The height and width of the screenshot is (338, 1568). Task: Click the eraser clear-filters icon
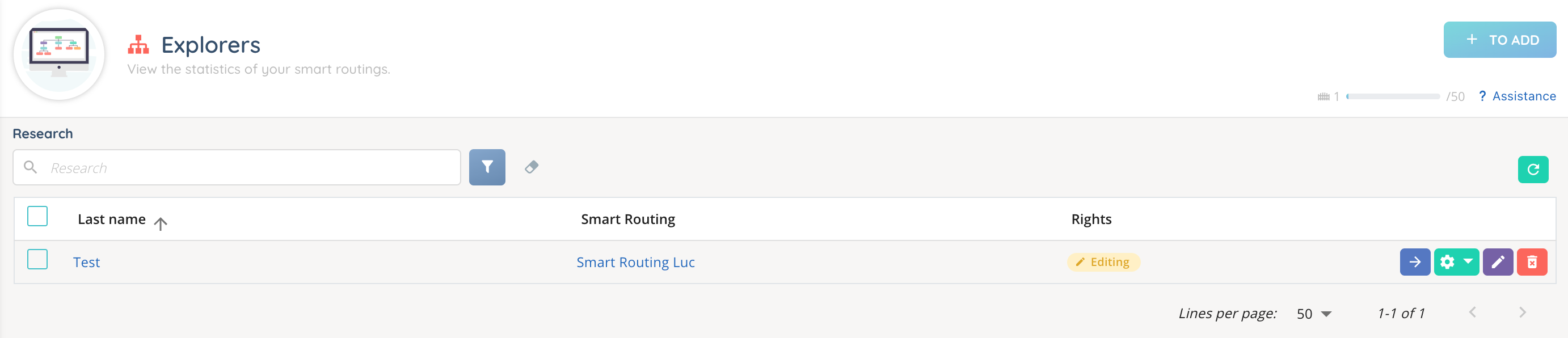532,167
